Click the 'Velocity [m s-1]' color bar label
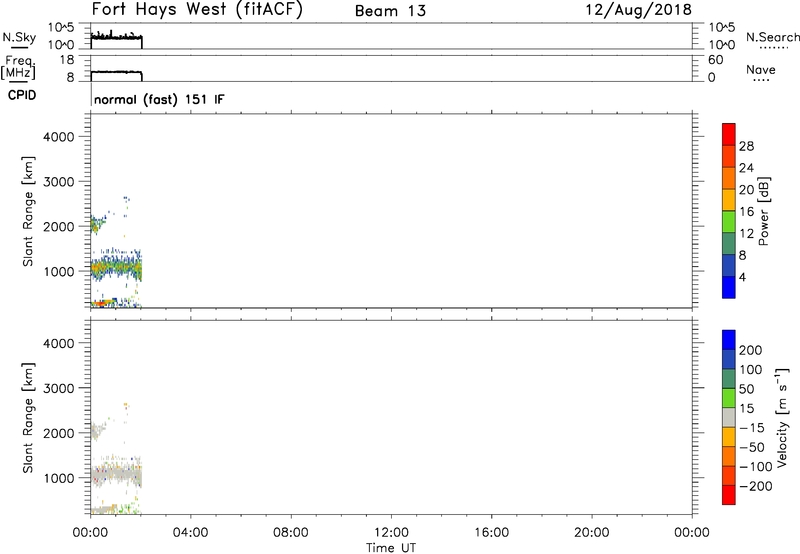Image resolution: width=800 pixels, height=554 pixels. pyautogui.click(x=781, y=417)
